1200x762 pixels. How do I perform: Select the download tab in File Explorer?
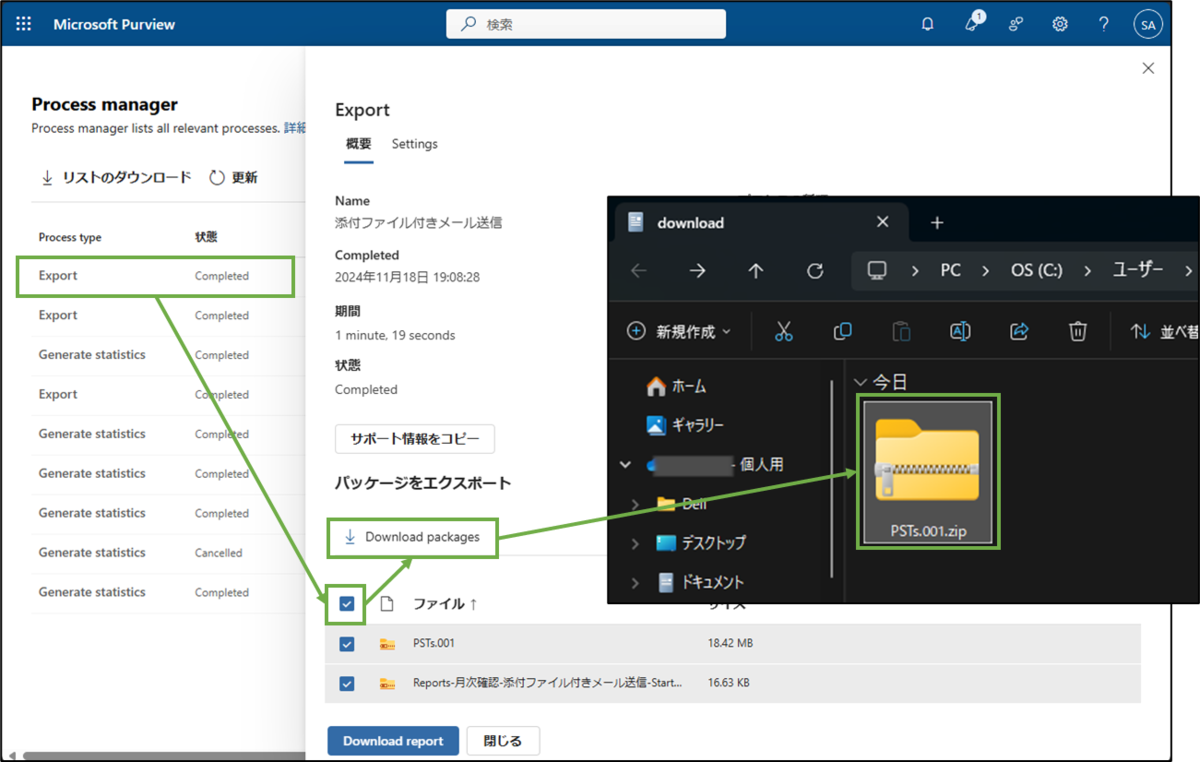point(760,223)
